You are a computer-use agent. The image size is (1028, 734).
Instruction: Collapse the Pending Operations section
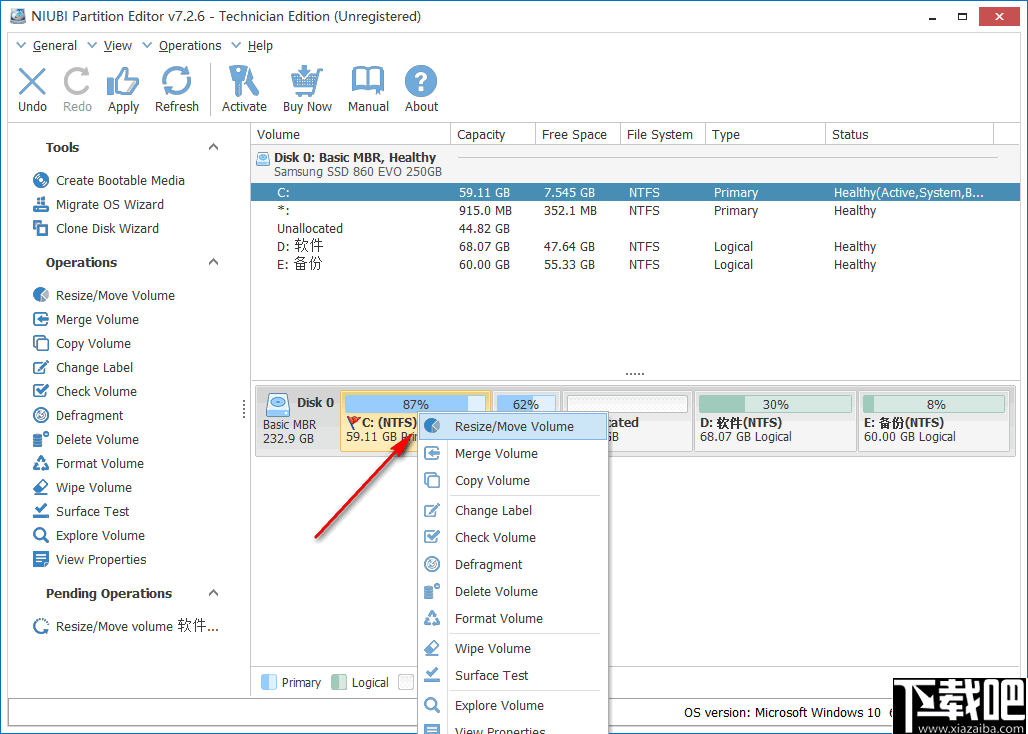click(213, 593)
